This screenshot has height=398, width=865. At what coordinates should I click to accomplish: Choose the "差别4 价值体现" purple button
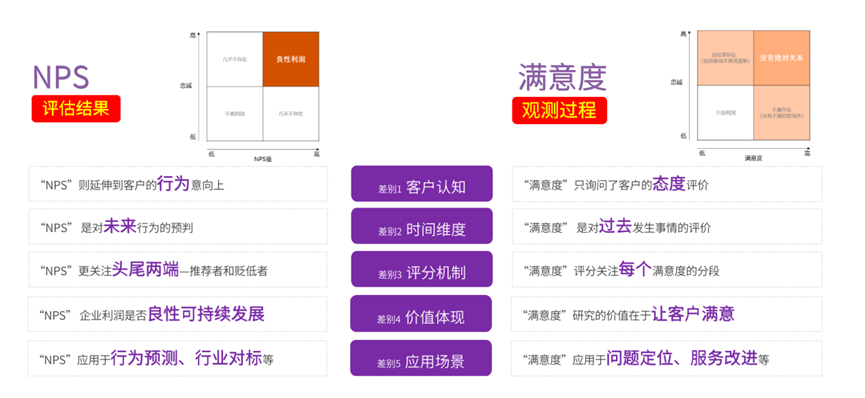tap(420, 314)
